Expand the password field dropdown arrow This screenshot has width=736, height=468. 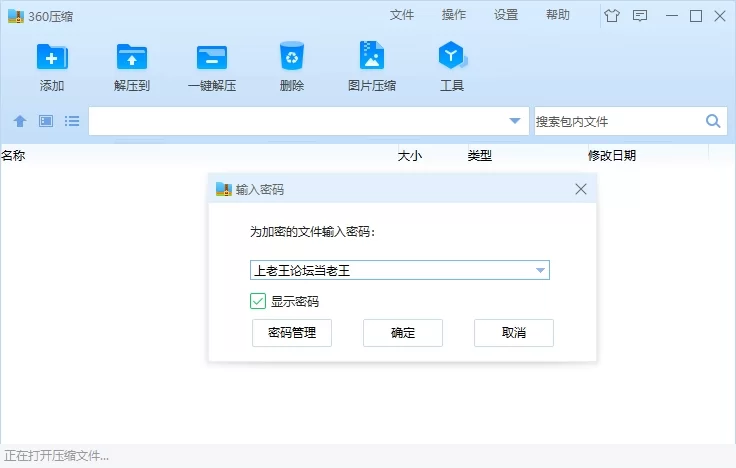(x=540, y=270)
